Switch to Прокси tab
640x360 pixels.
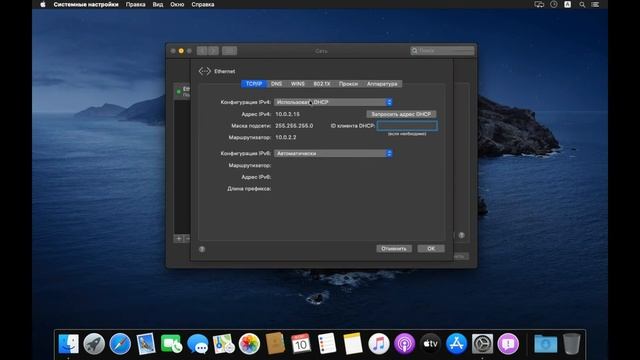tap(348, 84)
